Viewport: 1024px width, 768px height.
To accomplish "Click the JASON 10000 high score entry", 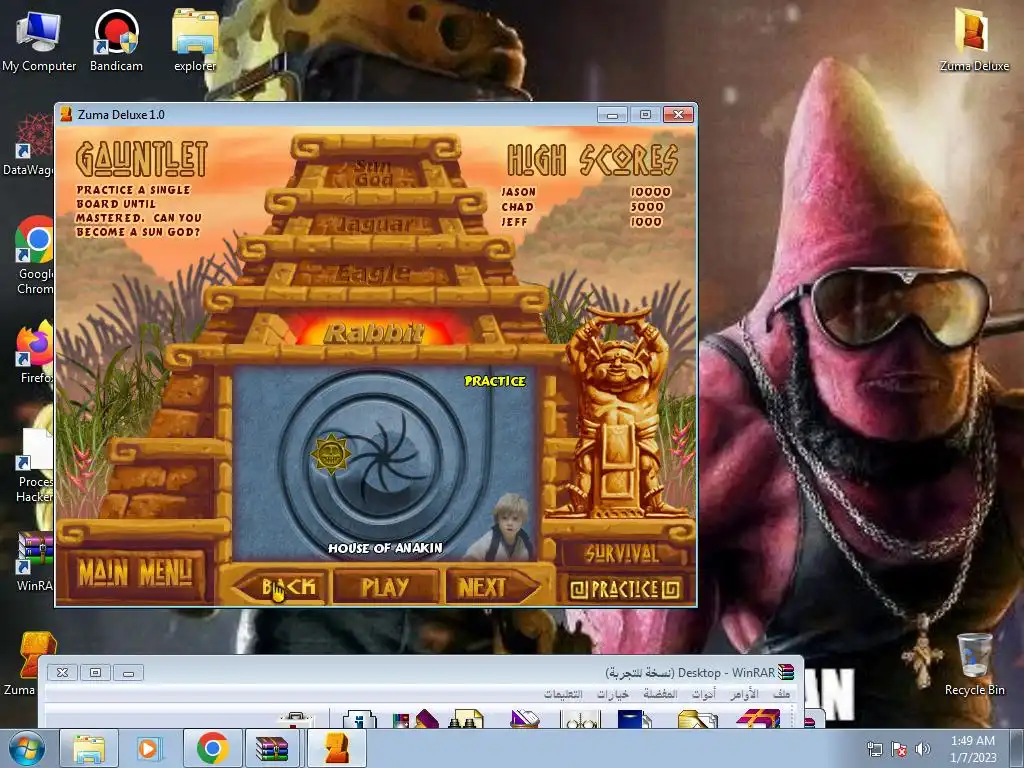I will 586,191.
